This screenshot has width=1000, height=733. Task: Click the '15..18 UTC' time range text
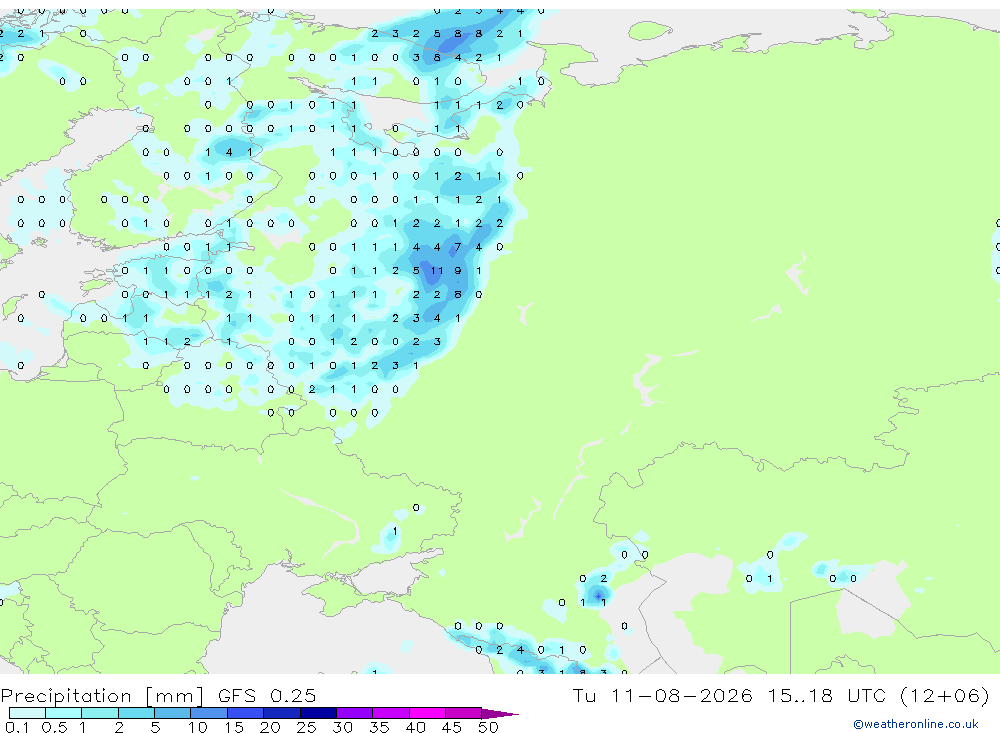click(827, 695)
